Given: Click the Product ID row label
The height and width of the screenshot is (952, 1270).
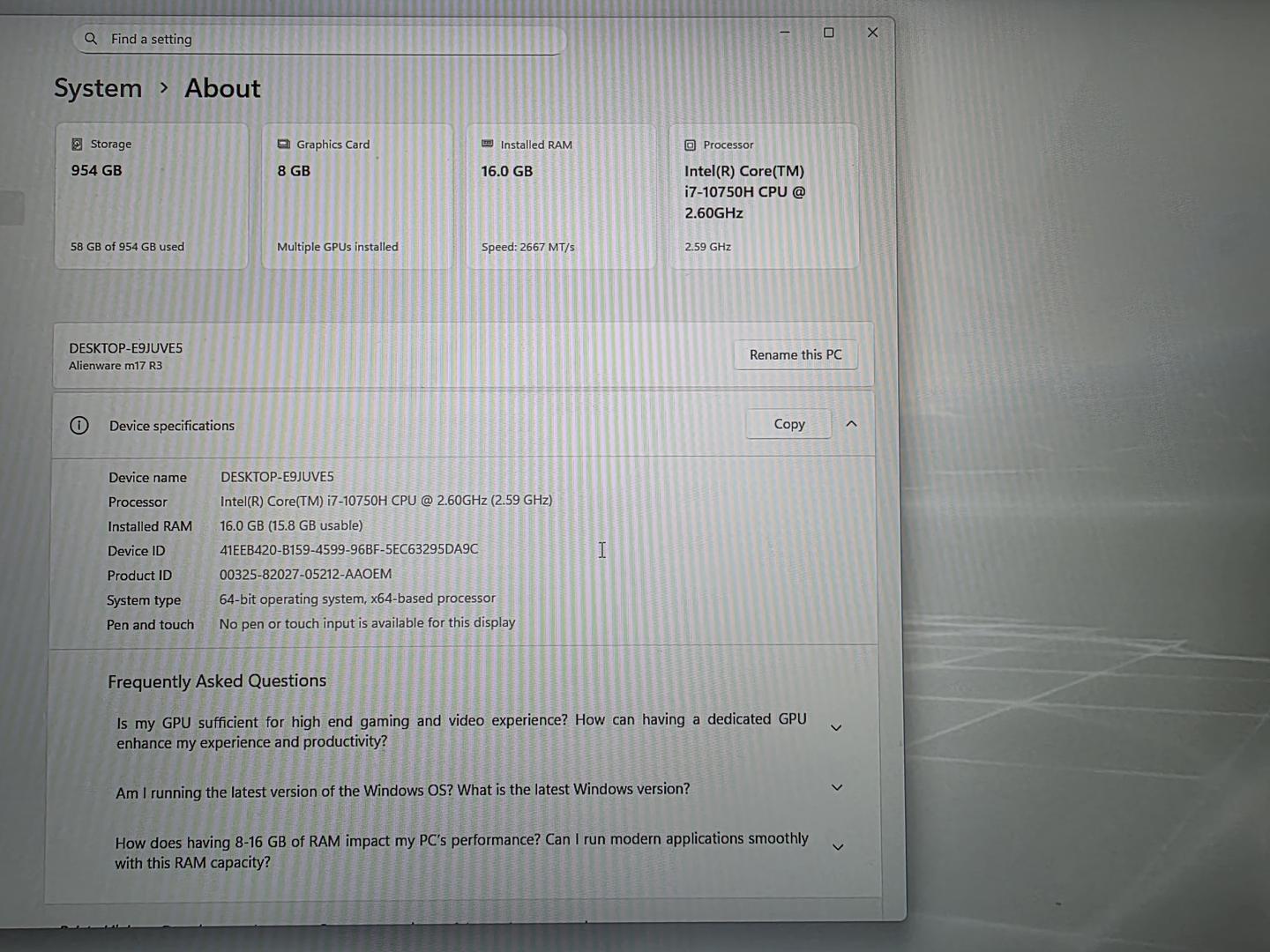Looking at the screenshot, I should pyautogui.click(x=139, y=576).
